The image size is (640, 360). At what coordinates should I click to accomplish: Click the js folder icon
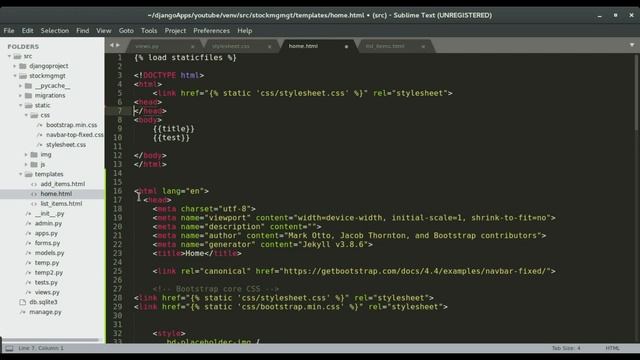[x=34, y=164]
